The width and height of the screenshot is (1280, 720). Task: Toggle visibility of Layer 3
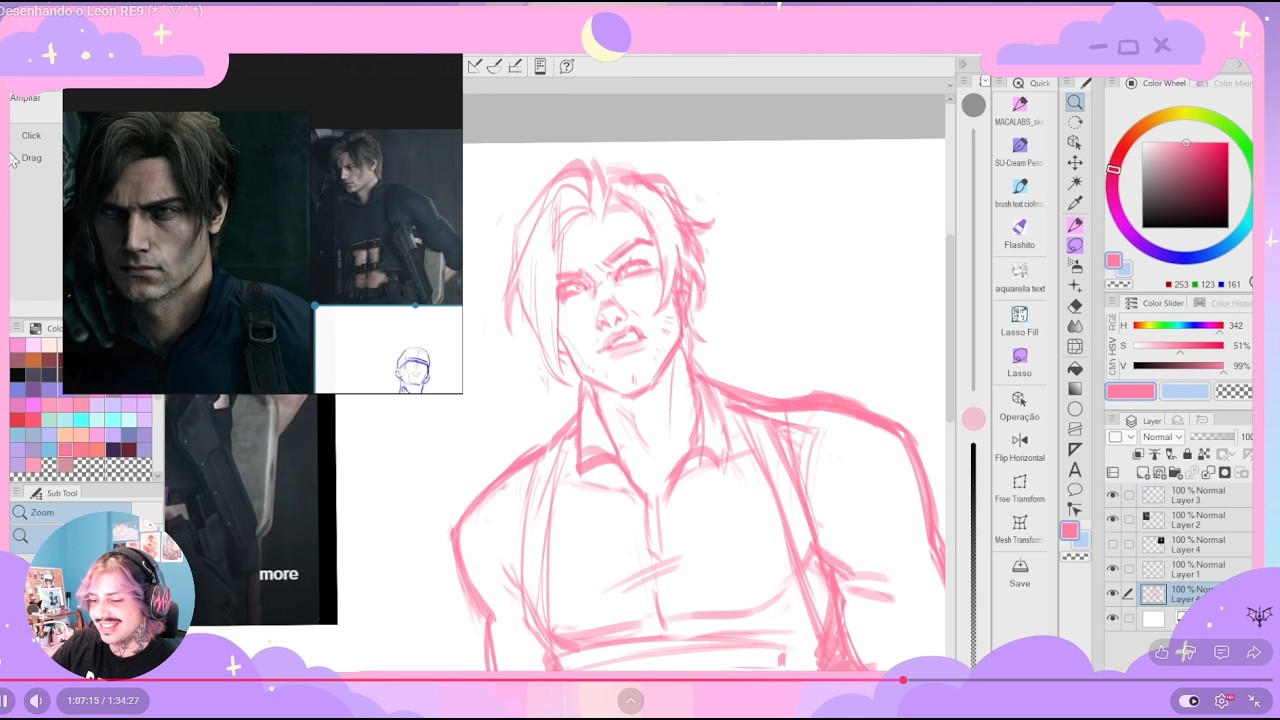(1113, 495)
